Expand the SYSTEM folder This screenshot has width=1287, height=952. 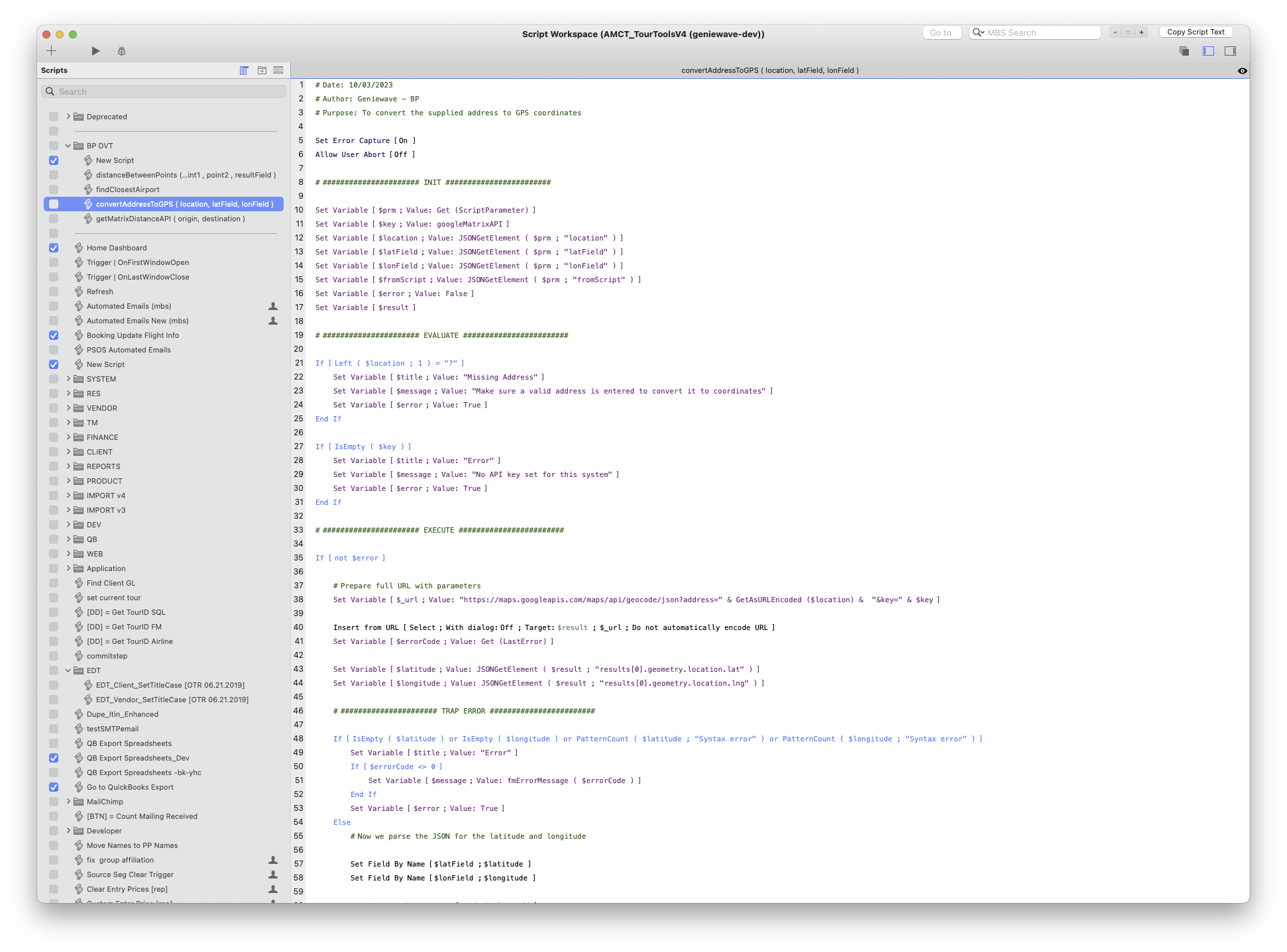point(68,379)
